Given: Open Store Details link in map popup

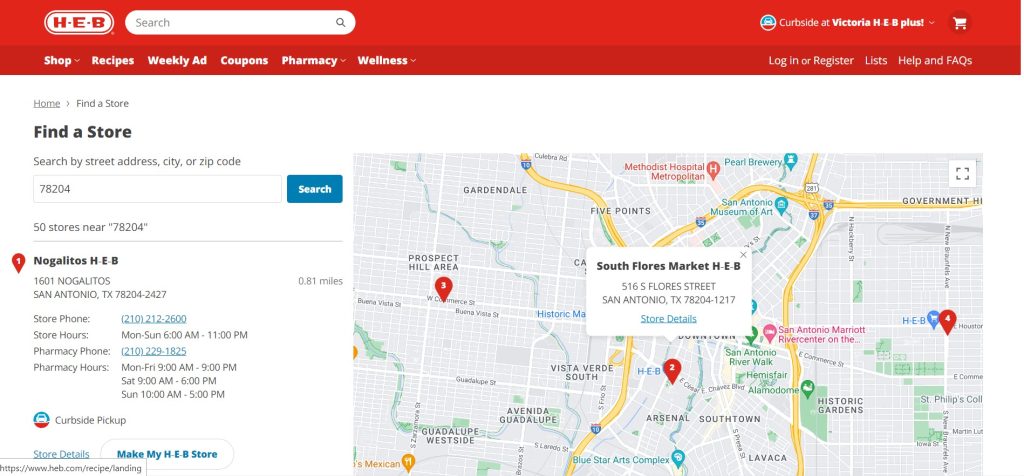Looking at the screenshot, I should [668, 319].
